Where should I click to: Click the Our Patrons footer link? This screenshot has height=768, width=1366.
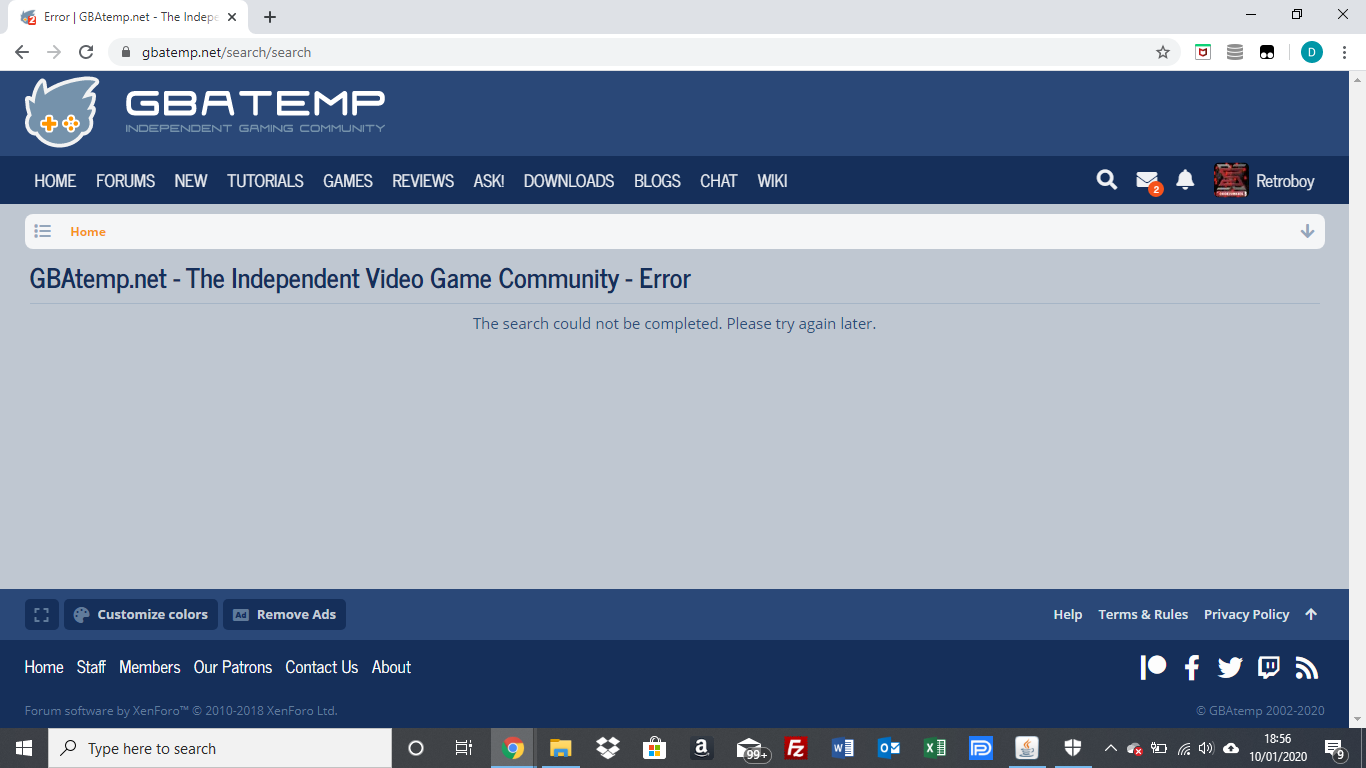(x=233, y=667)
